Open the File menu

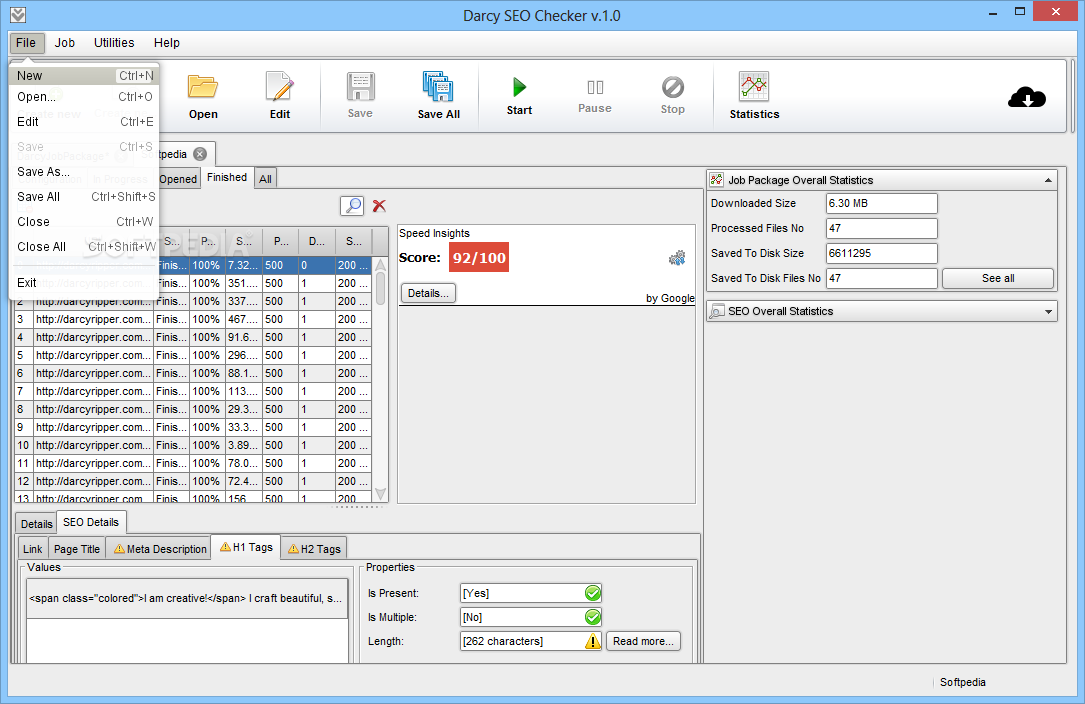pos(26,43)
